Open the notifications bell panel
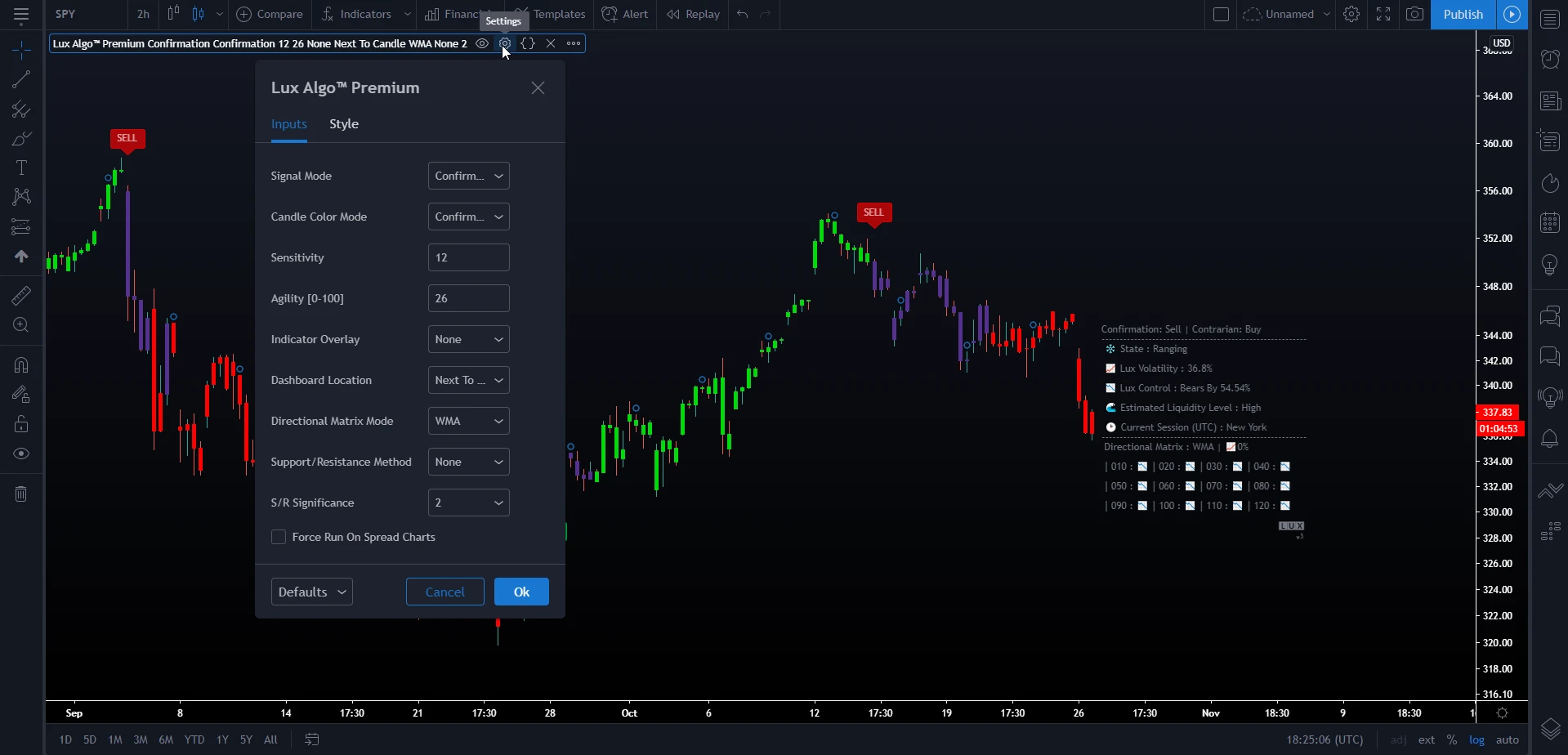The image size is (1568, 755). (x=1550, y=439)
